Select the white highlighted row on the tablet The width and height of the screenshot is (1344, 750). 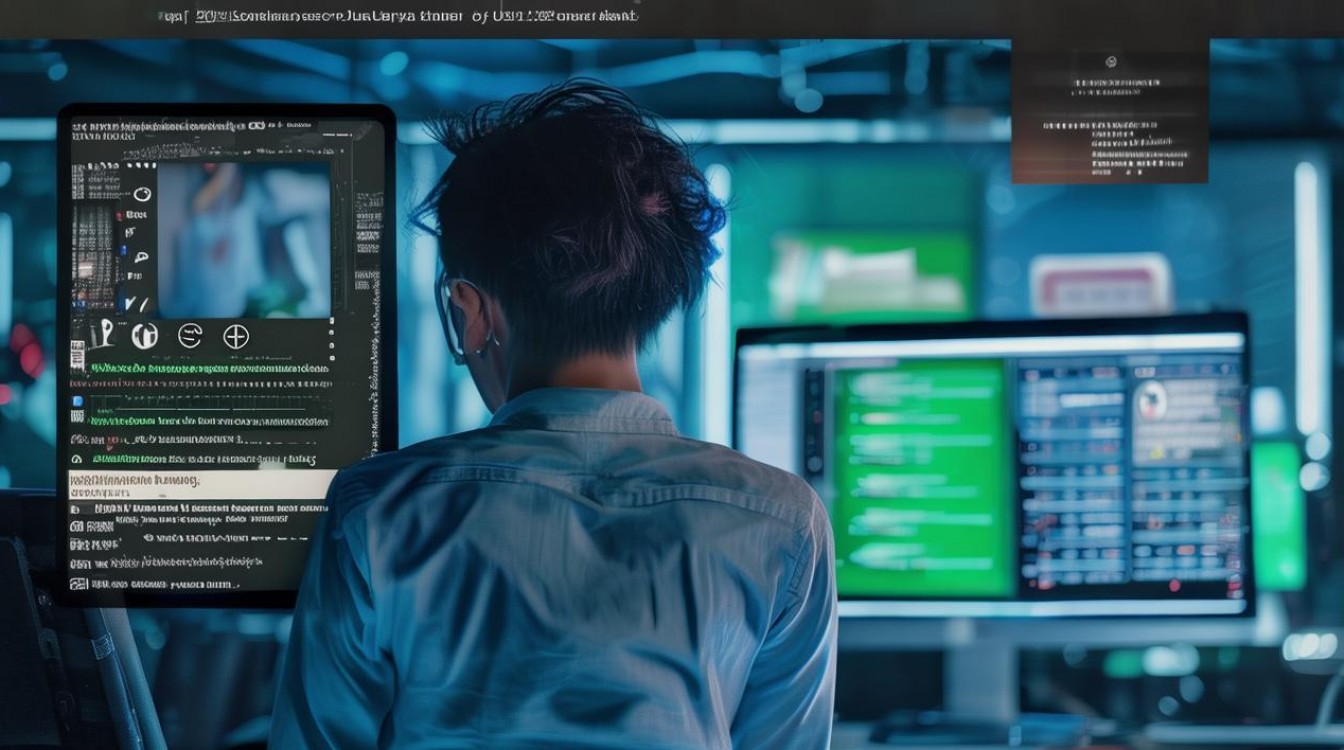[200, 485]
